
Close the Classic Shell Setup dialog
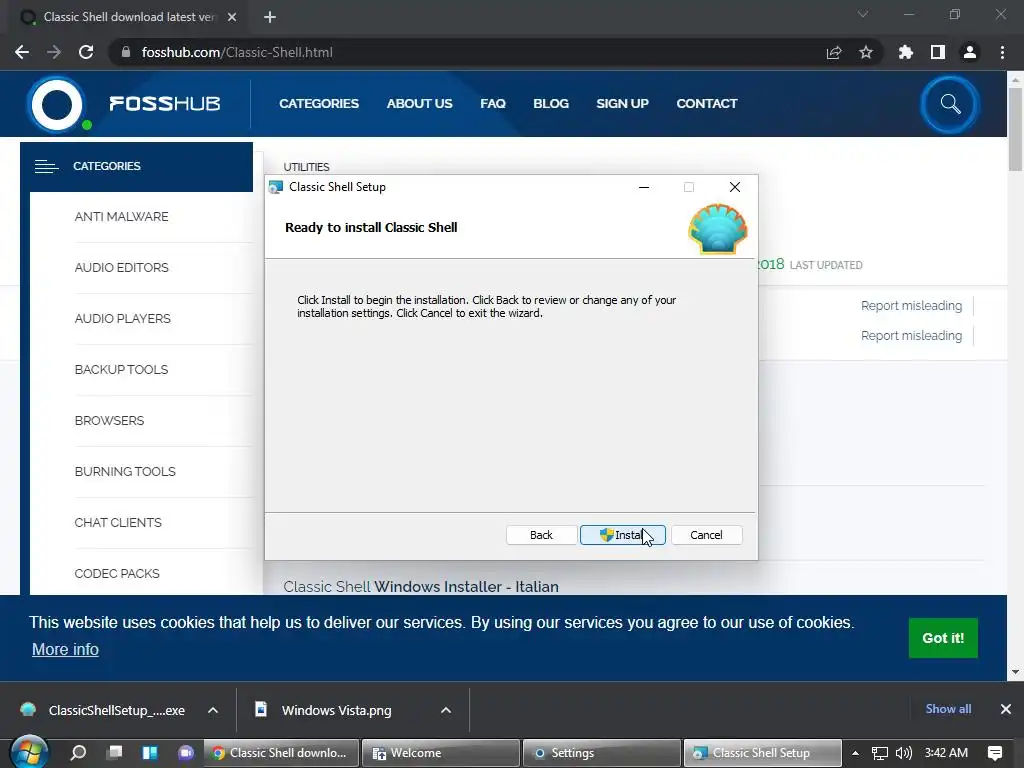pyautogui.click(x=735, y=187)
